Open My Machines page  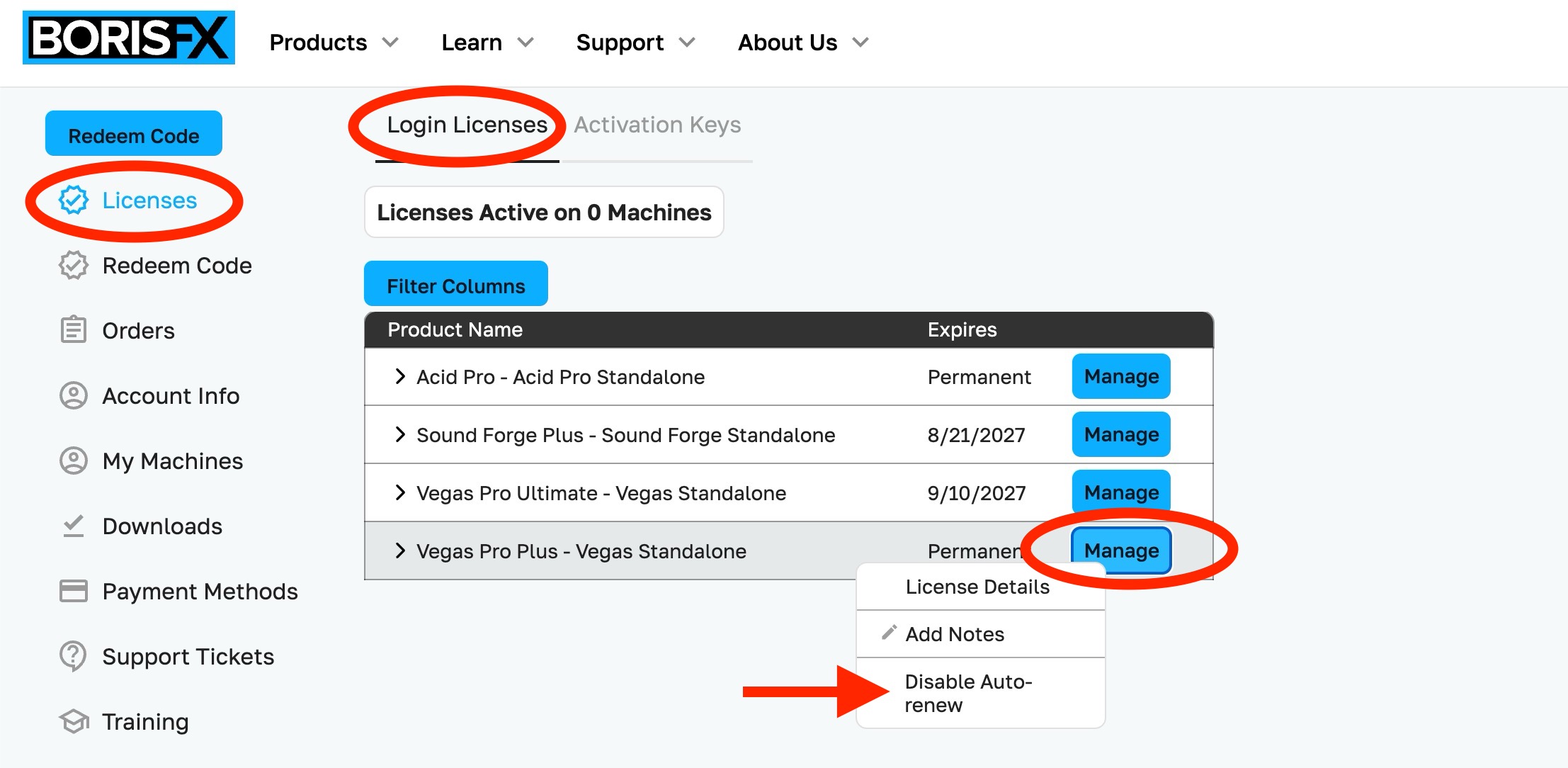pyautogui.click(x=173, y=461)
